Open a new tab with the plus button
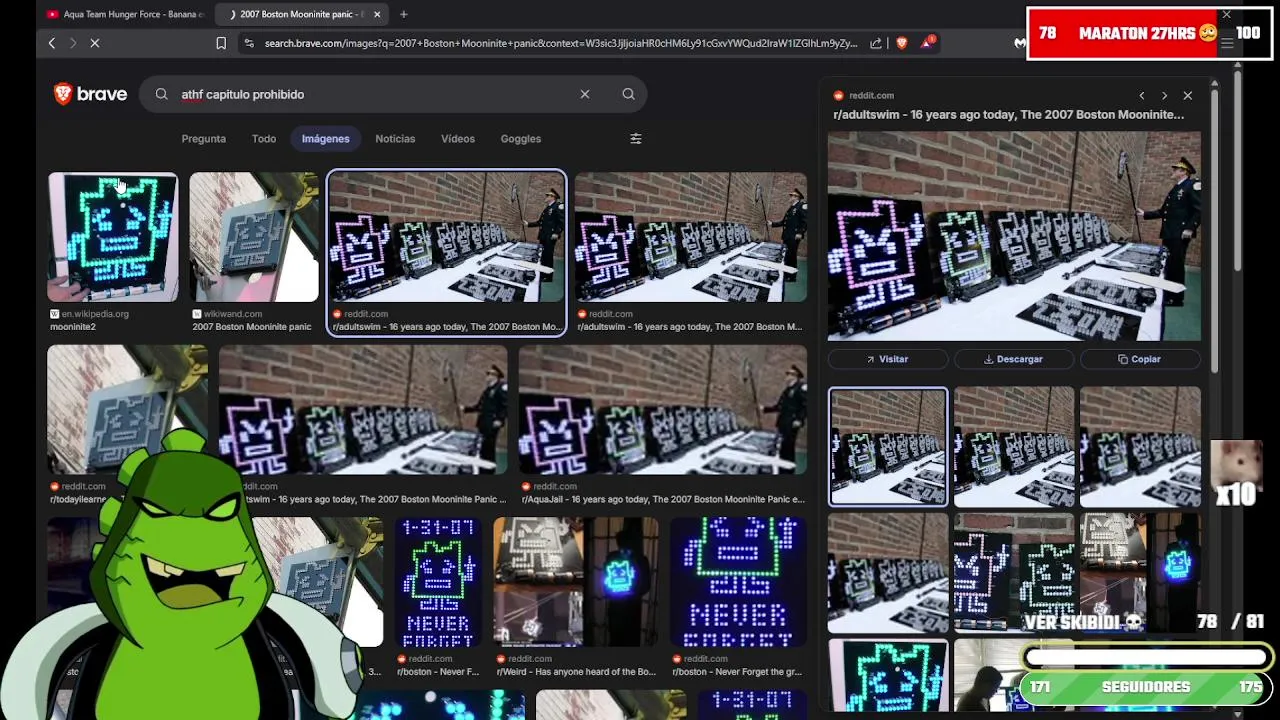 pyautogui.click(x=403, y=14)
